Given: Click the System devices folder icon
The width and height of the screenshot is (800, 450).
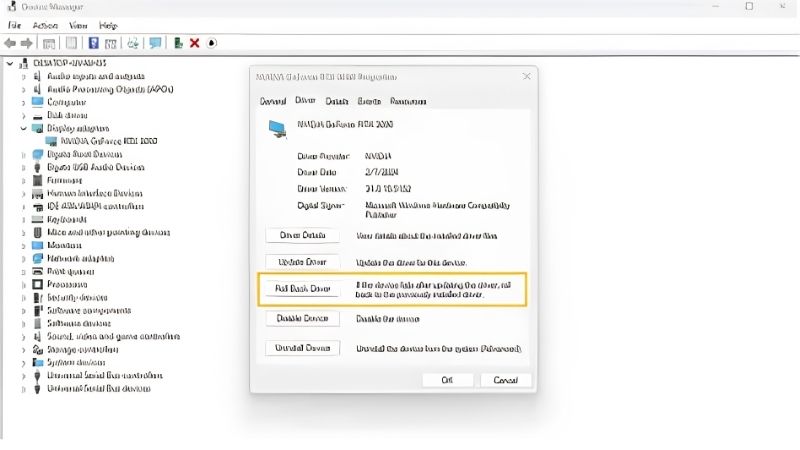Looking at the screenshot, I should click(x=37, y=362).
